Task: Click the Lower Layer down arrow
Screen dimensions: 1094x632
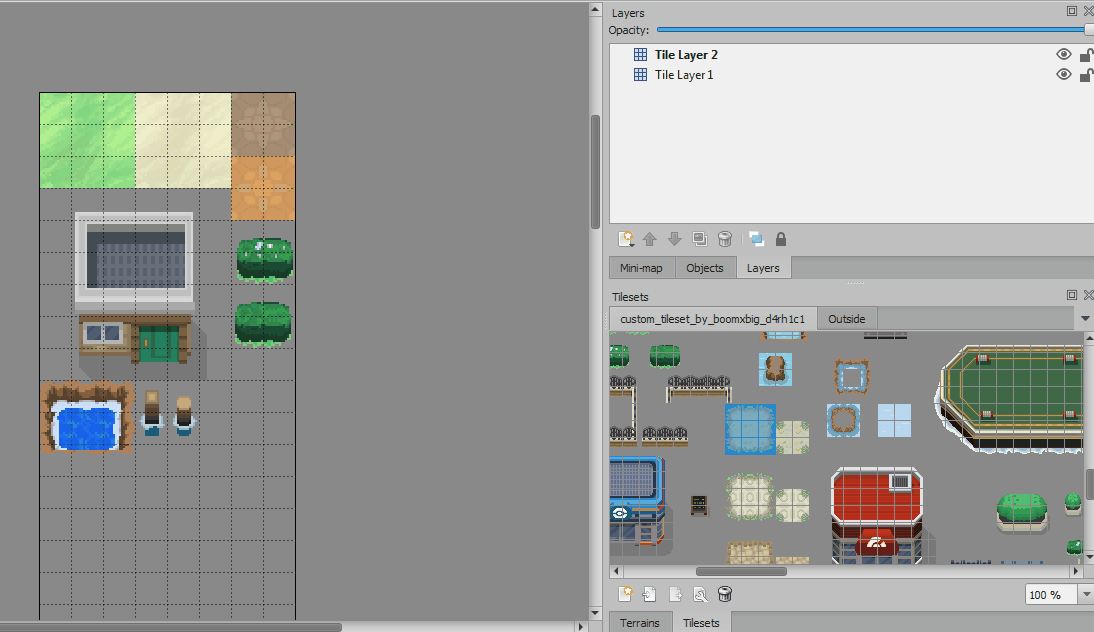Action: tap(675, 239)
